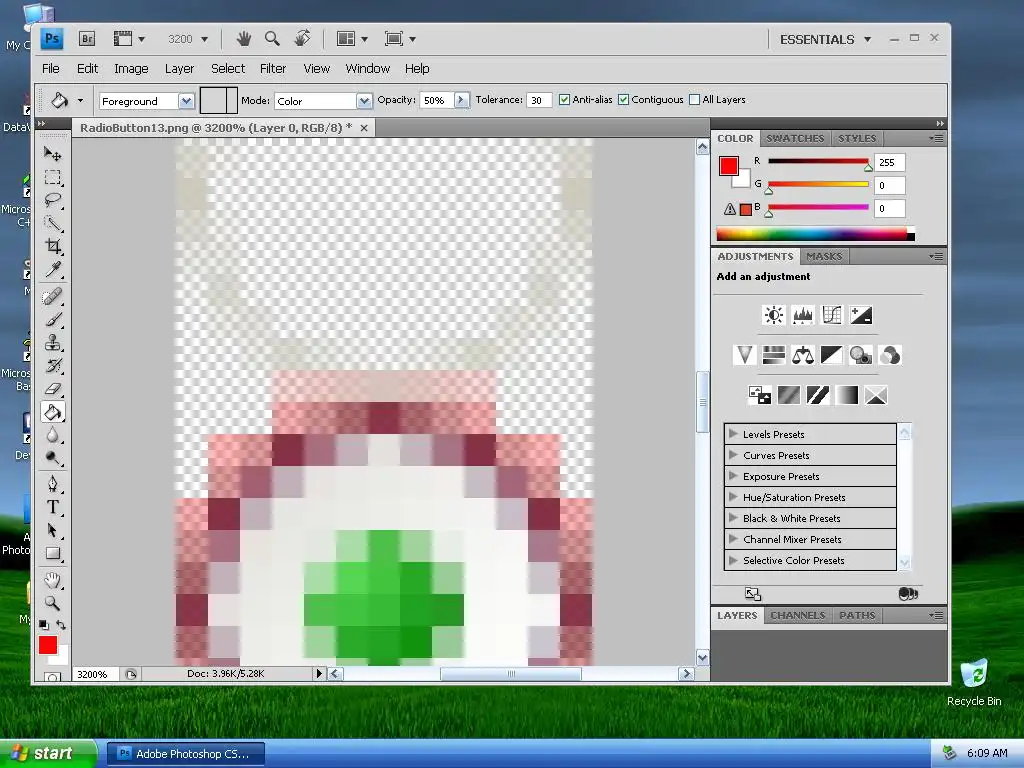Switch to the Swatches tab

coord(795,138)
